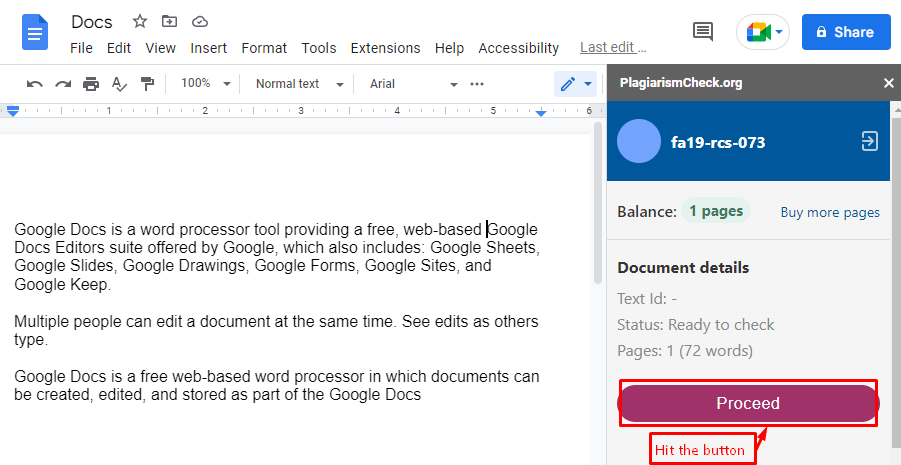
Task: Open the Google Docs home icon
Action: pos(35,32)
